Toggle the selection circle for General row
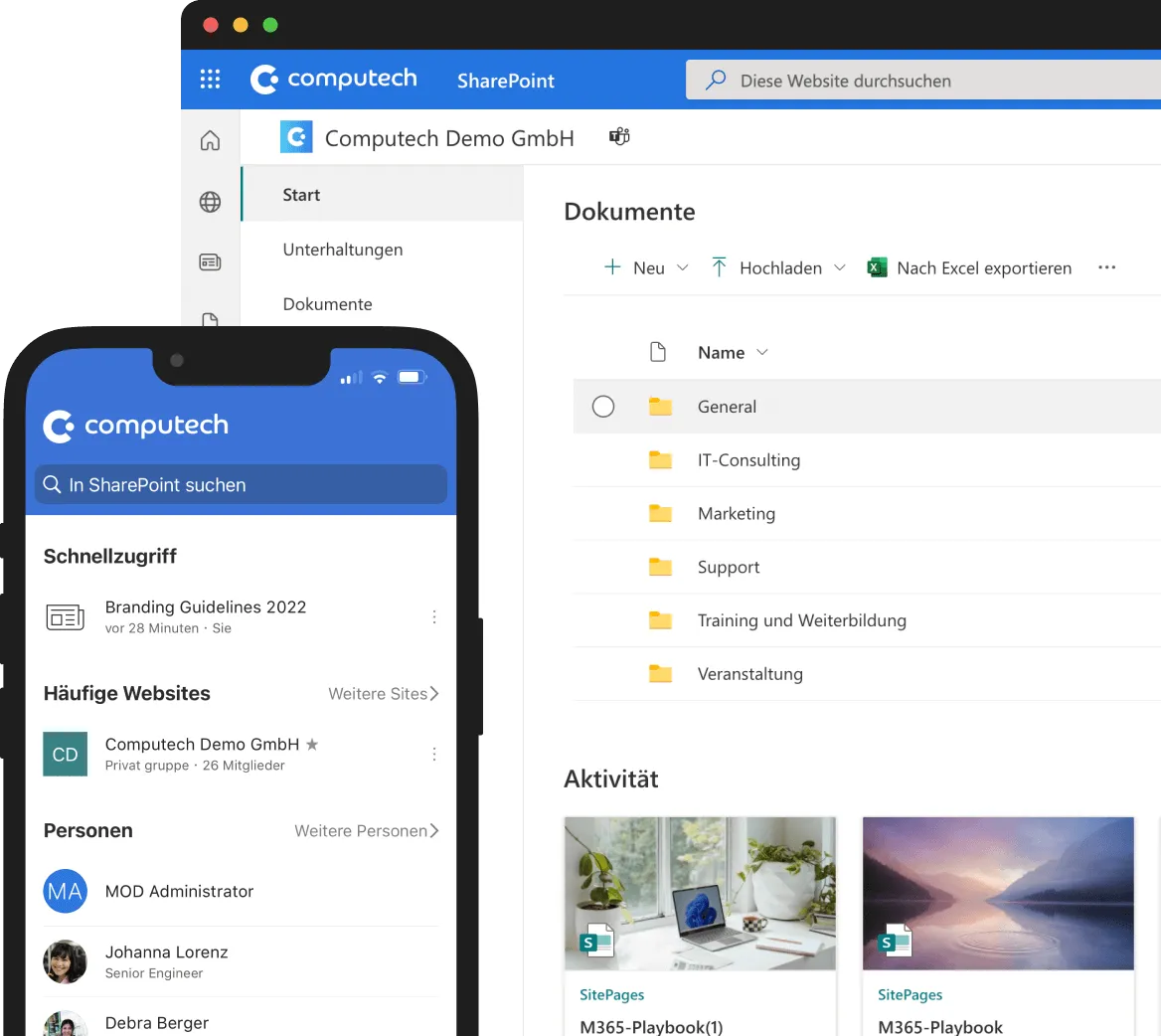 pos(603,407)
